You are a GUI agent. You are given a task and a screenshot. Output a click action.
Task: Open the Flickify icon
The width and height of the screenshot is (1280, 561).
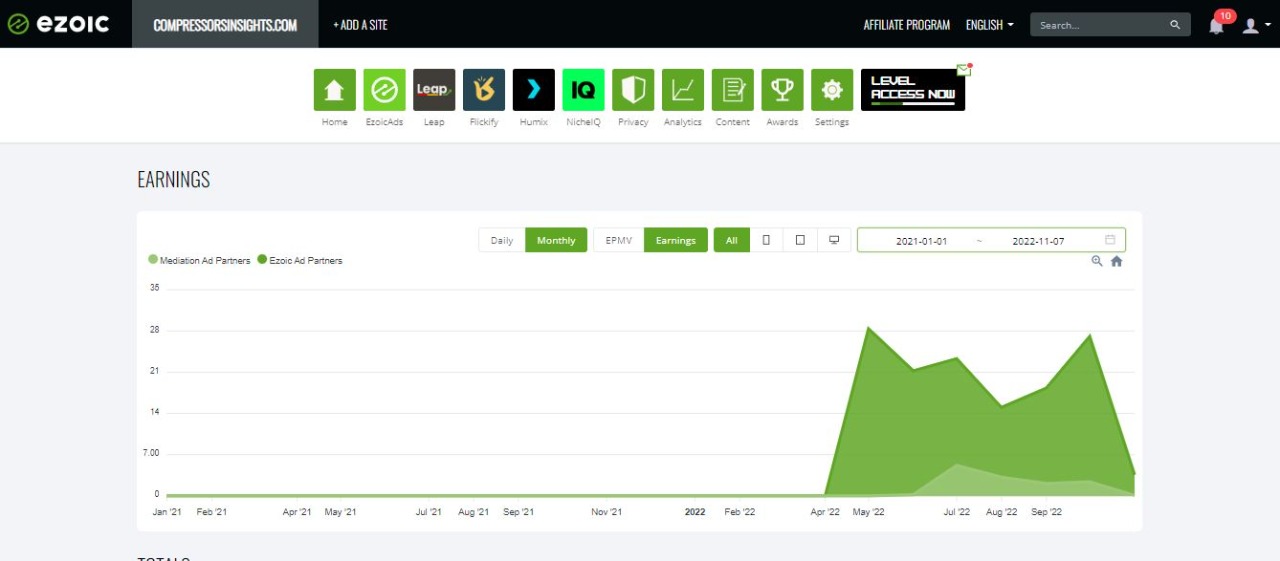484,90
